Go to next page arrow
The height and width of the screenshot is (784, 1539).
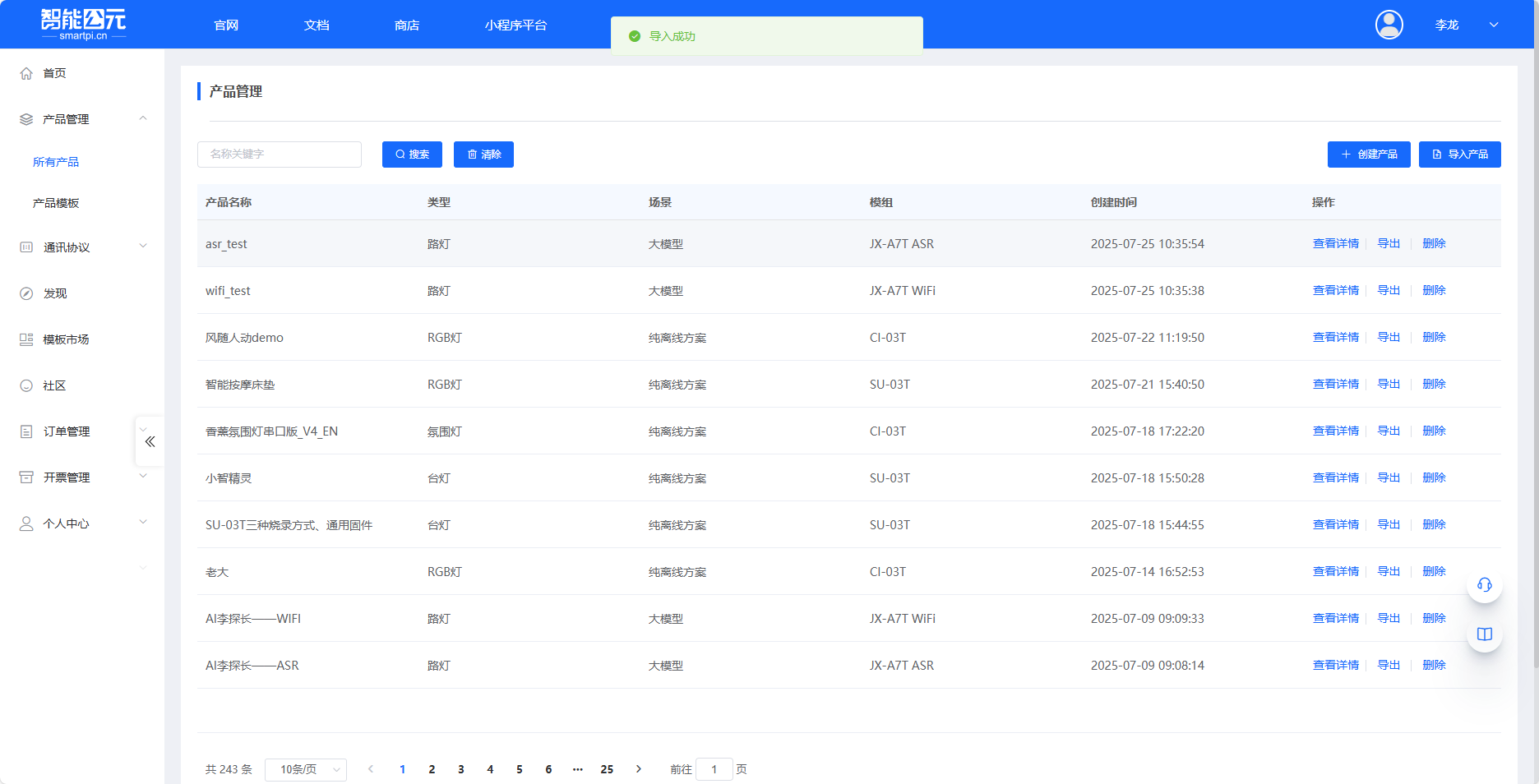click(x=639, y=769)
